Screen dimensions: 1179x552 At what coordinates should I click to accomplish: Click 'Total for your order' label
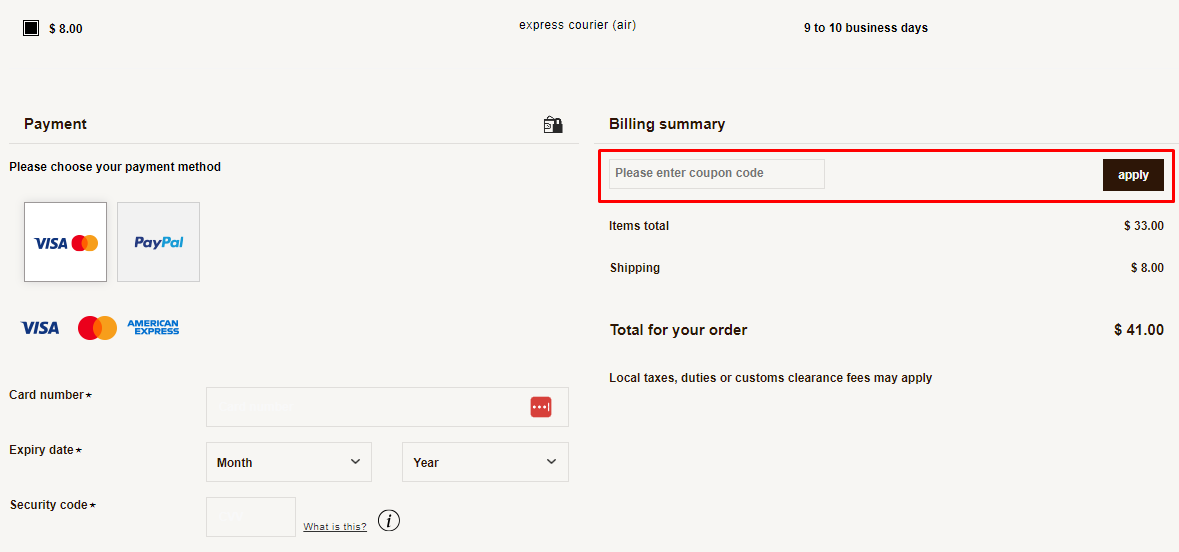(x=678, y=329)
